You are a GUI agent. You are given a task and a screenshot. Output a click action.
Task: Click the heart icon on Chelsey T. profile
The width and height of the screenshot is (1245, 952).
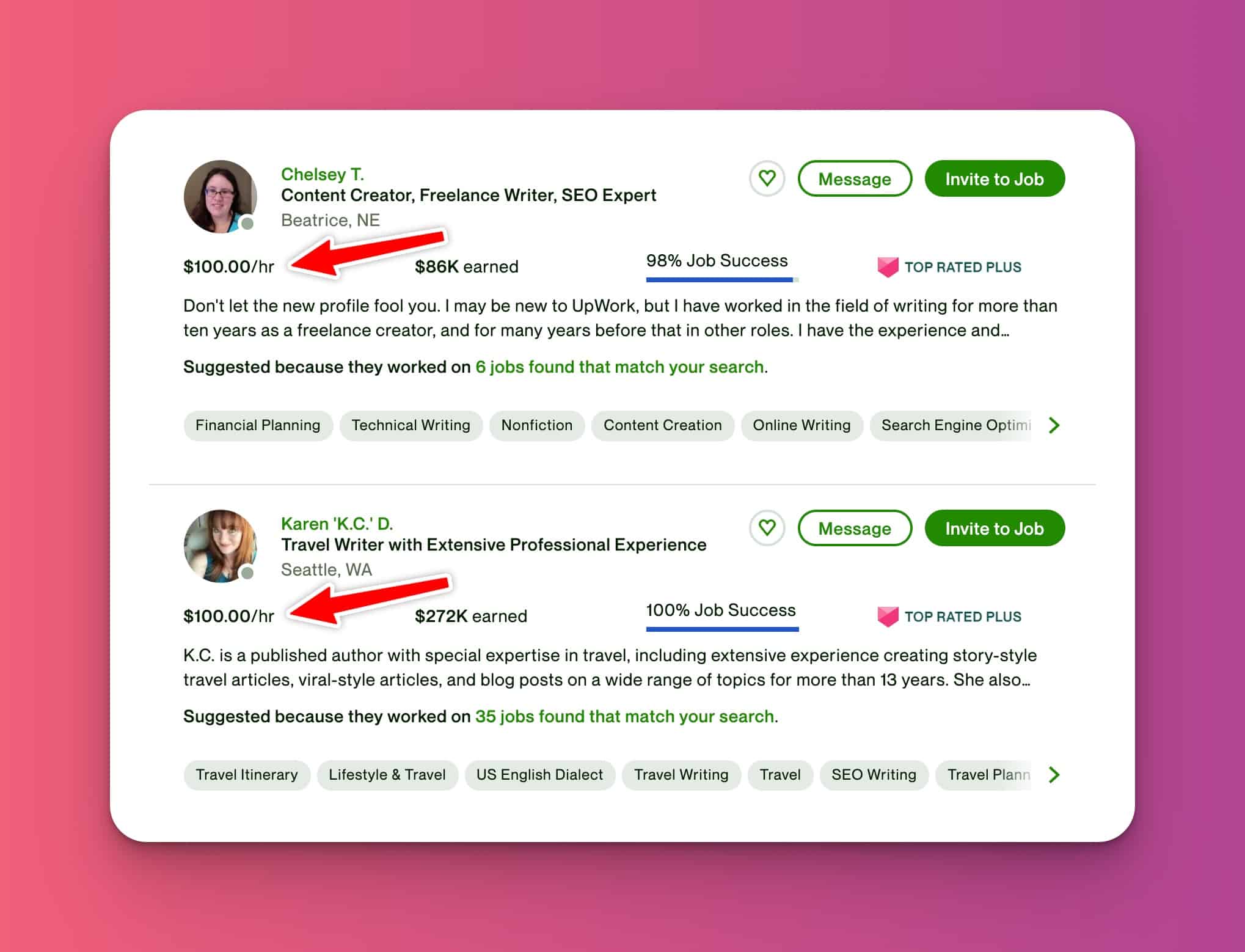tap(767, 179)
